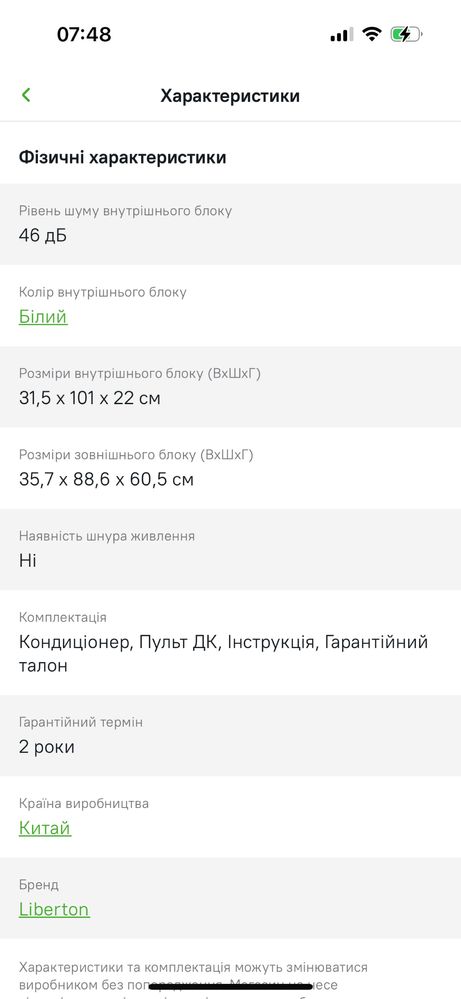Select indoor unit dimensions 31,5 x 101 x 22 см
This screenshot has height=999, width=461.
pyautogui.click(x=90, y=398)
